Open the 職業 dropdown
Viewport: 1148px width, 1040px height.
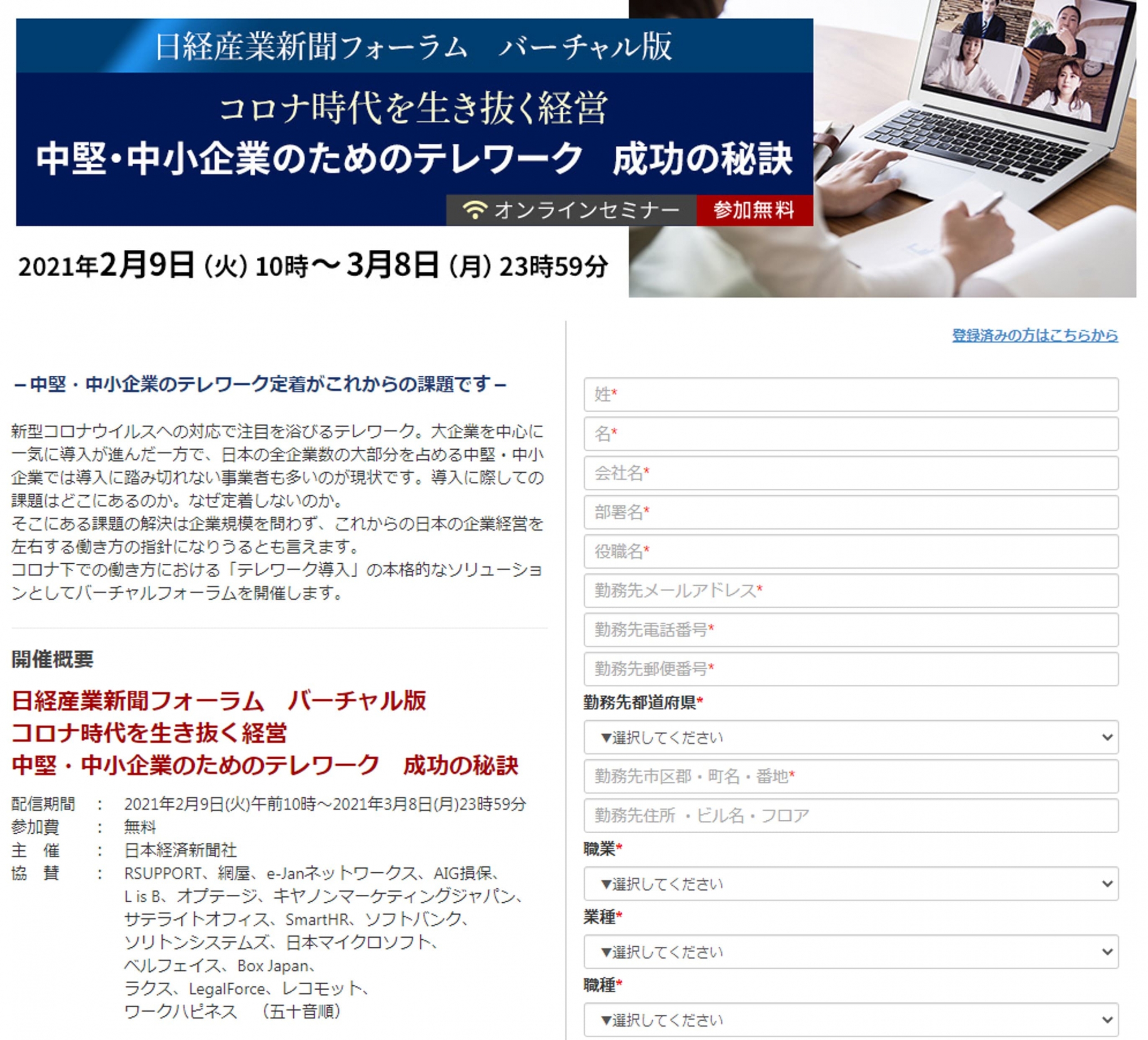pos(851,884)
